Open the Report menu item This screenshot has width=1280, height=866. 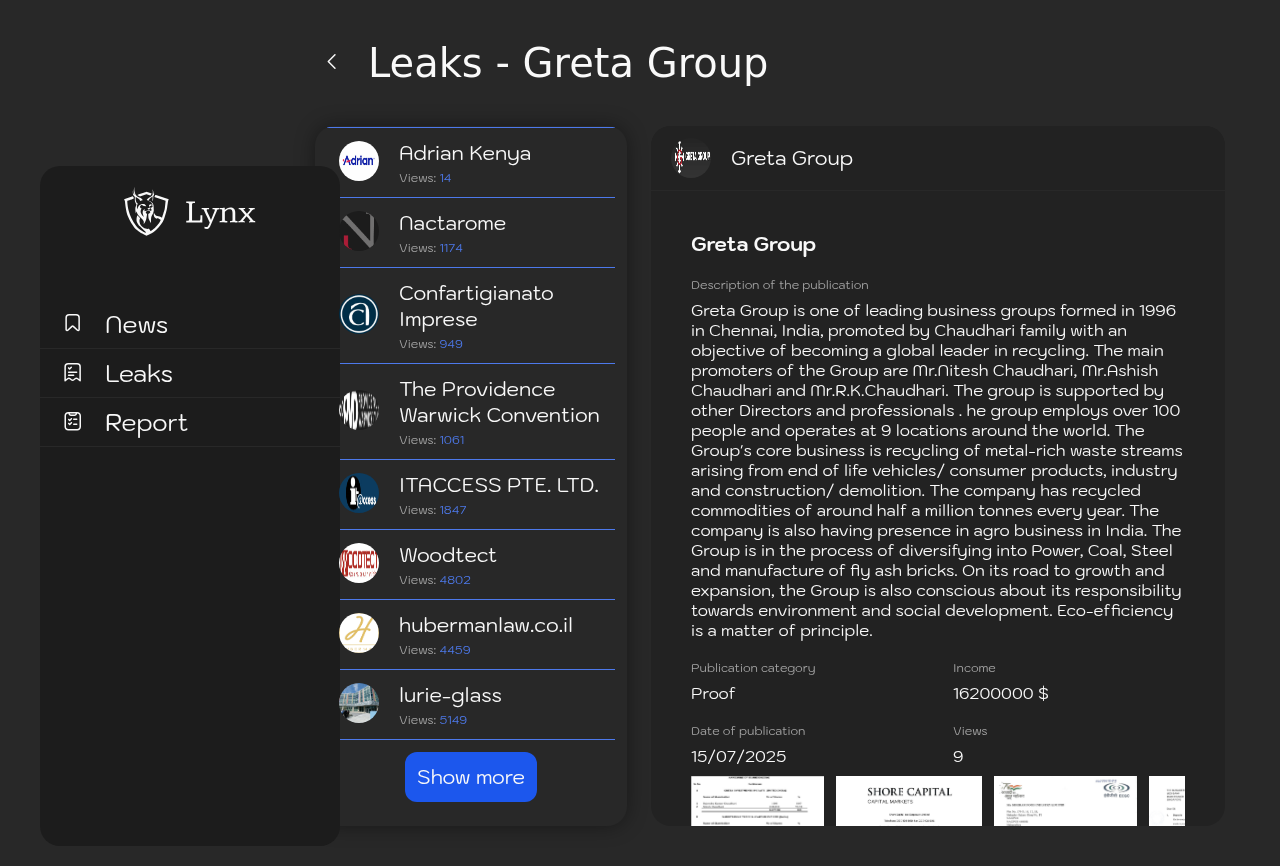coord(190,422)
